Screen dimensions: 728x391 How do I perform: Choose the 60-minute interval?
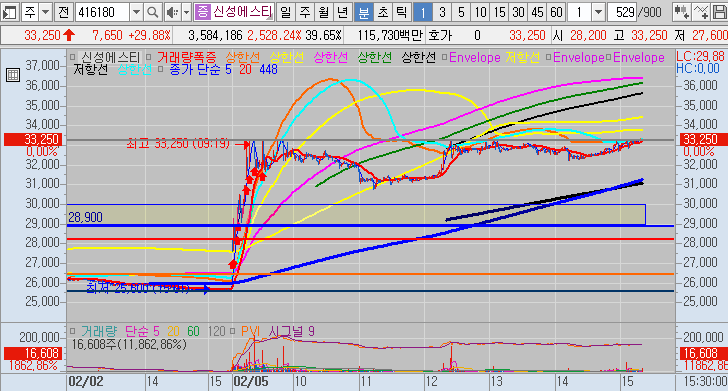pos(556,12)
